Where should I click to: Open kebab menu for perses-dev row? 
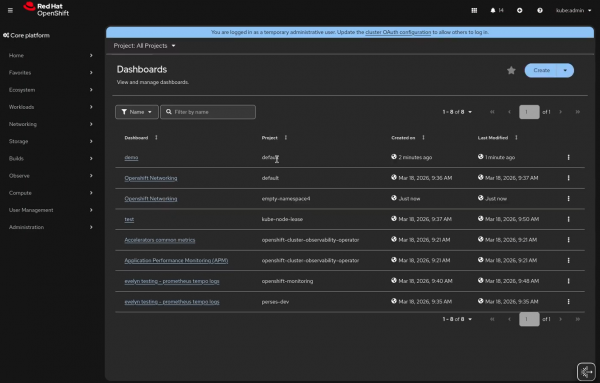coord(569,302)
